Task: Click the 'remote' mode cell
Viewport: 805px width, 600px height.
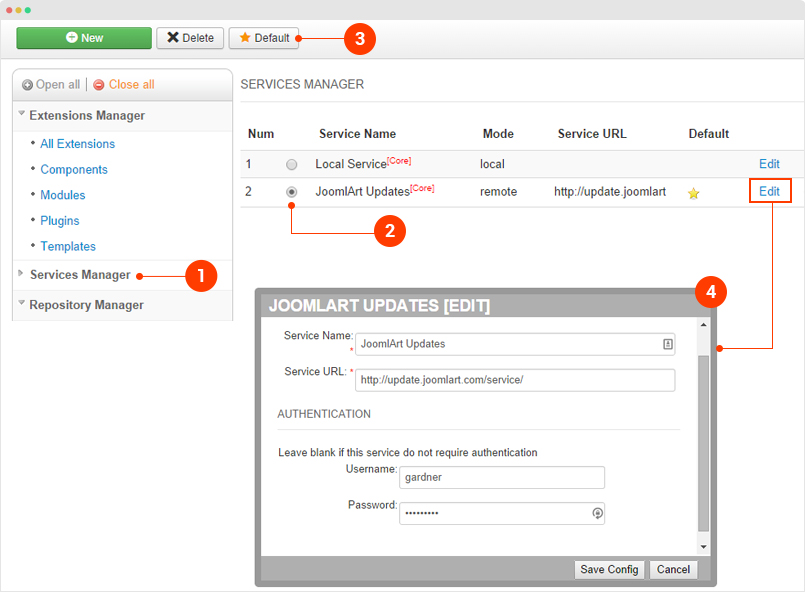Action: click(498, 192)
